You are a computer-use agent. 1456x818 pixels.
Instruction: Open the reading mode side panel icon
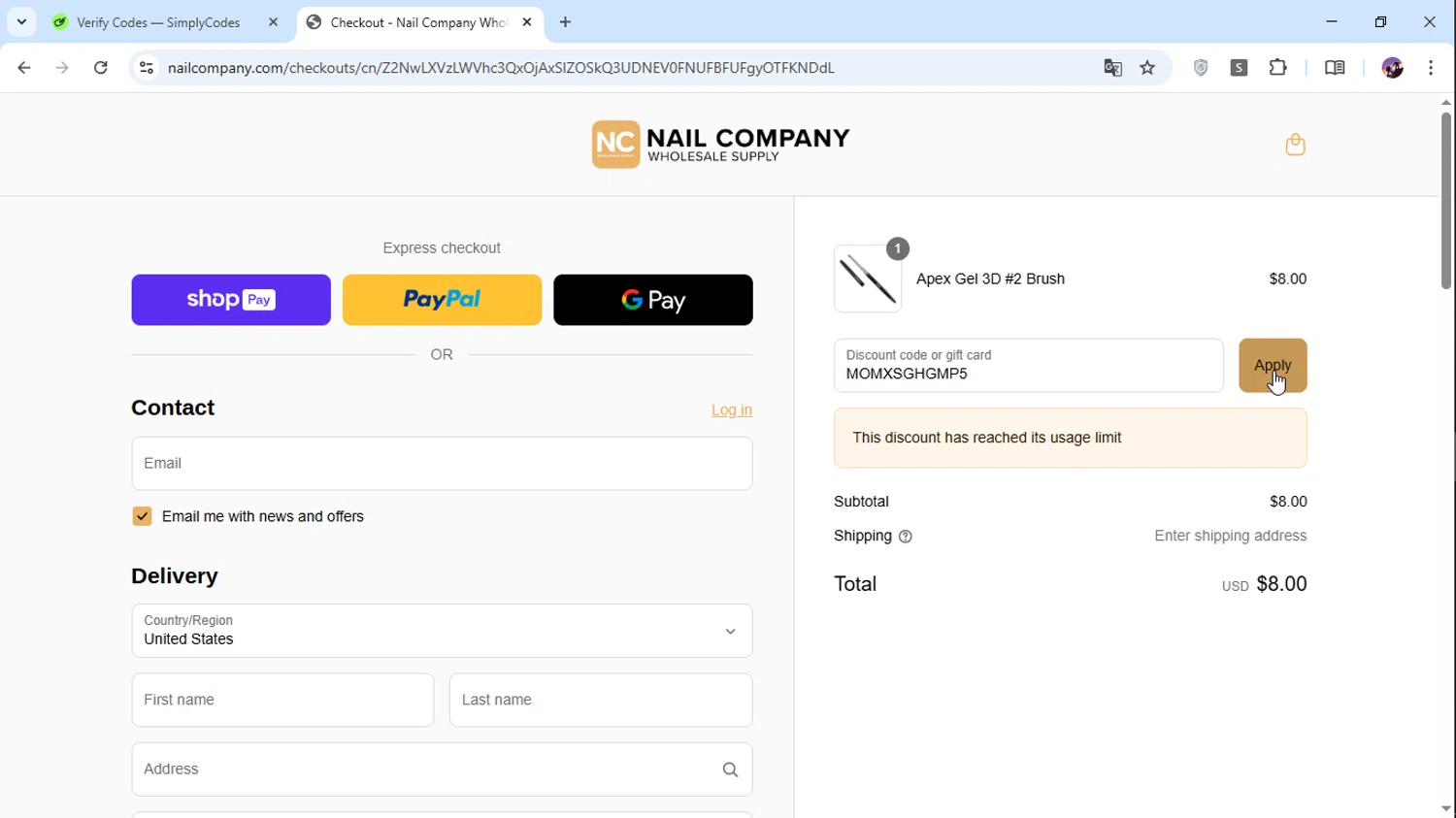pyautogui.click(x=1335, y=68)
